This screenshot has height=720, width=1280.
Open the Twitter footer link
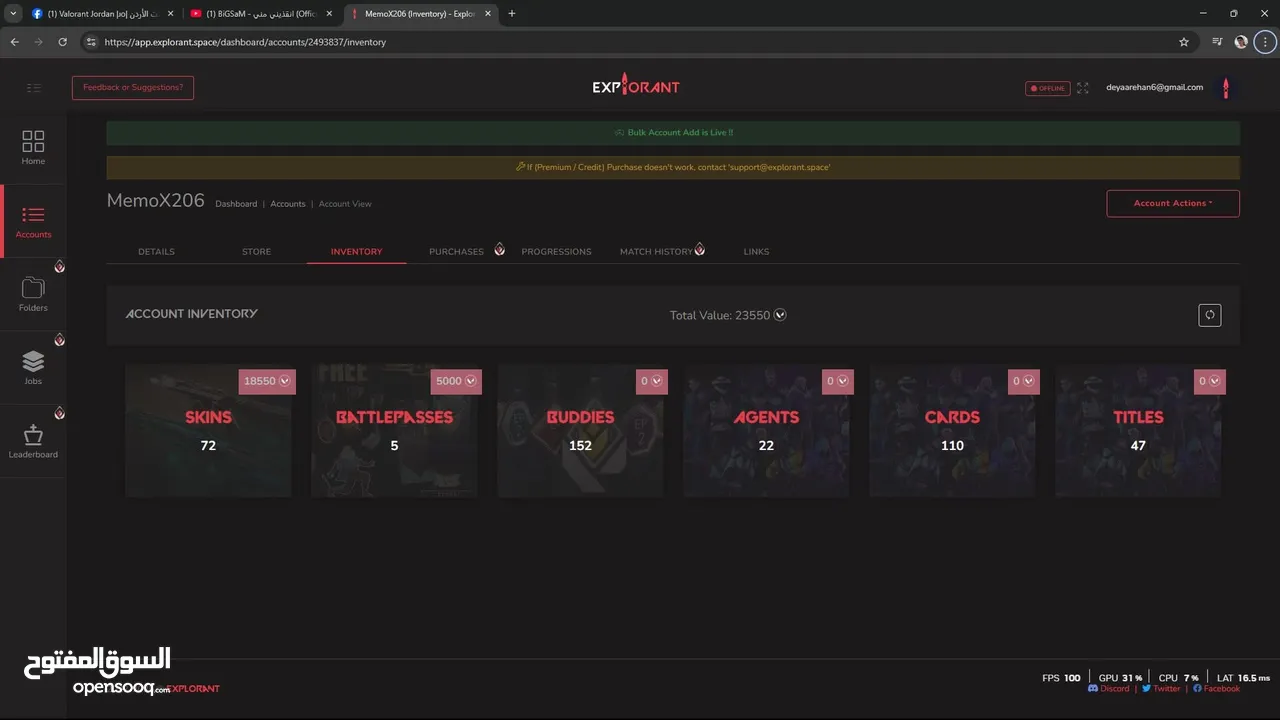[x=1160, y=689]
